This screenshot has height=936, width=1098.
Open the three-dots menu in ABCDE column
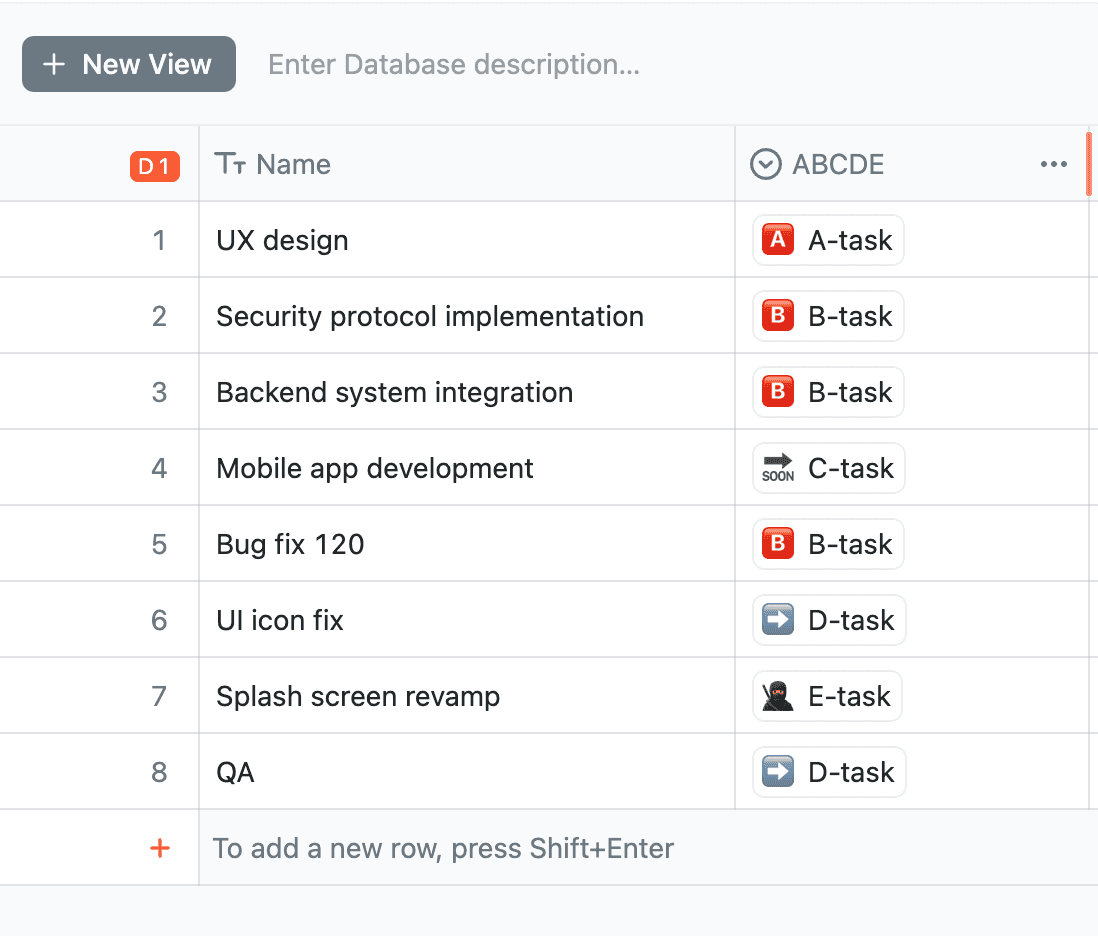(x=1053, y=165)
